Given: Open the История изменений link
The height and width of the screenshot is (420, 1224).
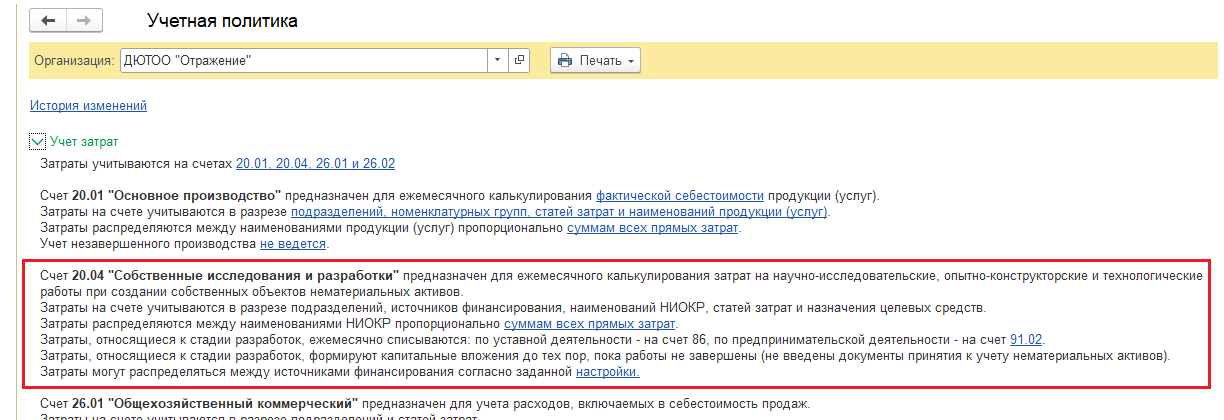Looking at the screenshot, I should click(88, 106).
